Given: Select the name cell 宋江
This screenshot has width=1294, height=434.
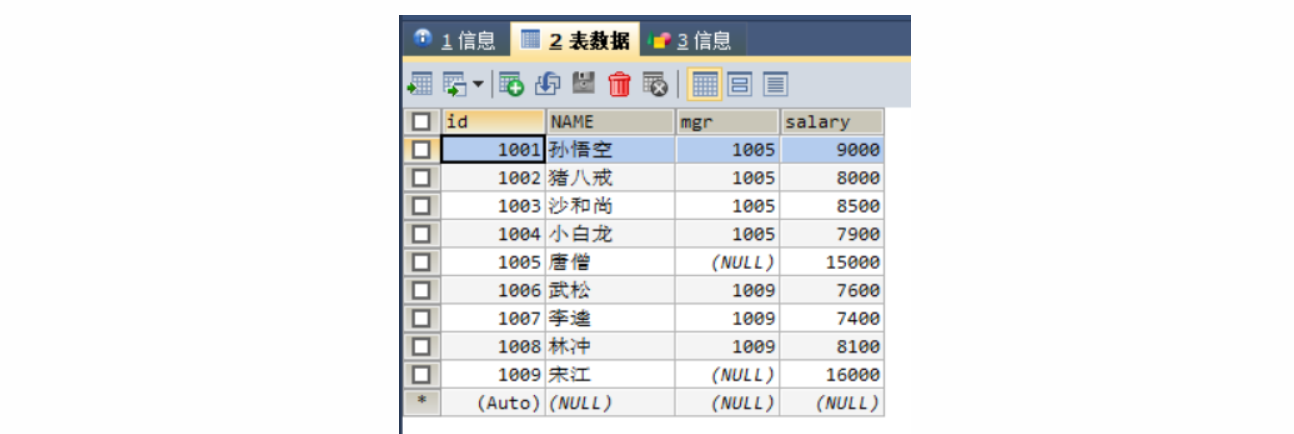Looking at the screenshot, I should (610, 375).
